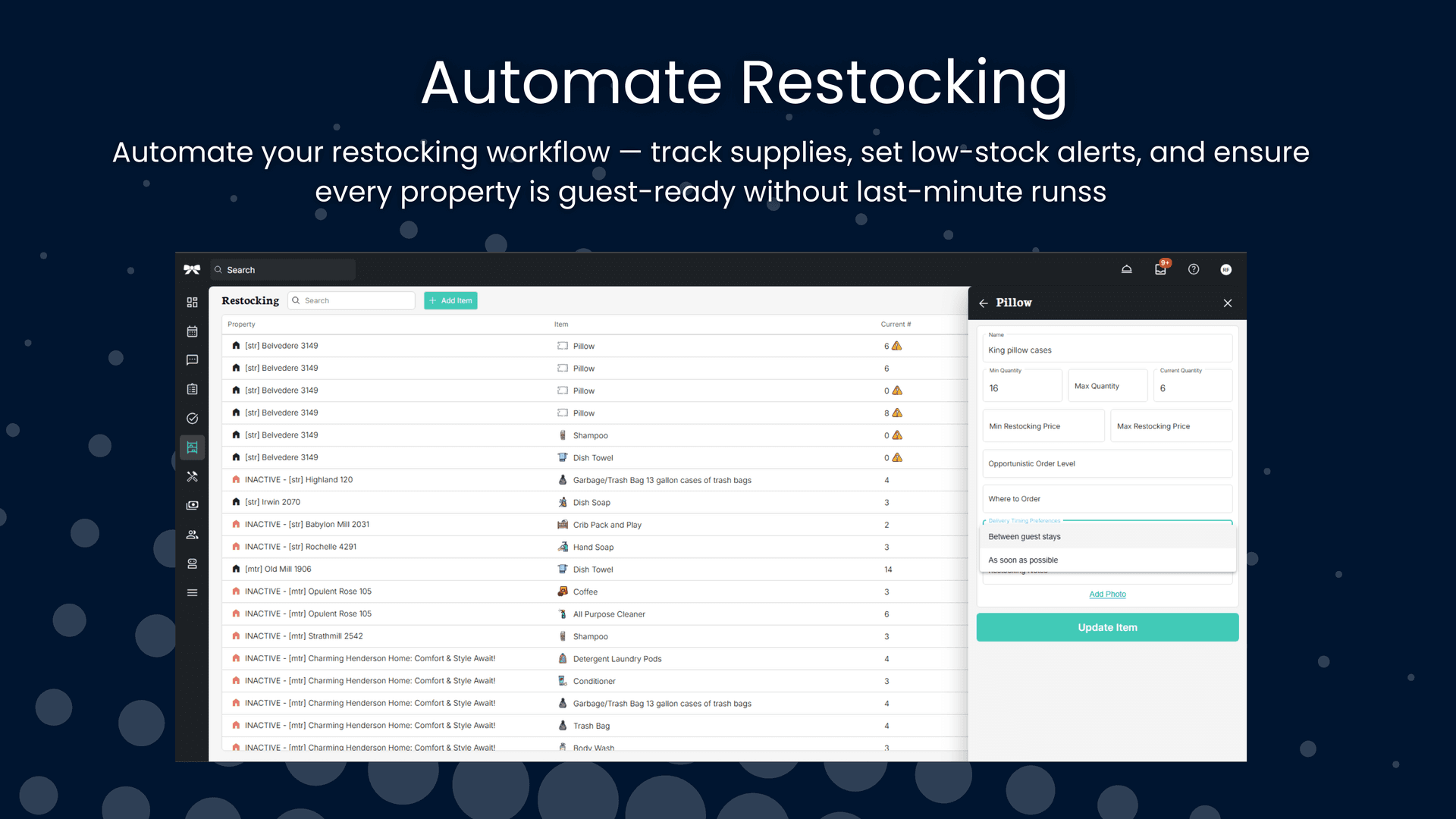Open the sidebar hamburger menu
Viewport: 1456px width, 819px height.
click(192, 592)
